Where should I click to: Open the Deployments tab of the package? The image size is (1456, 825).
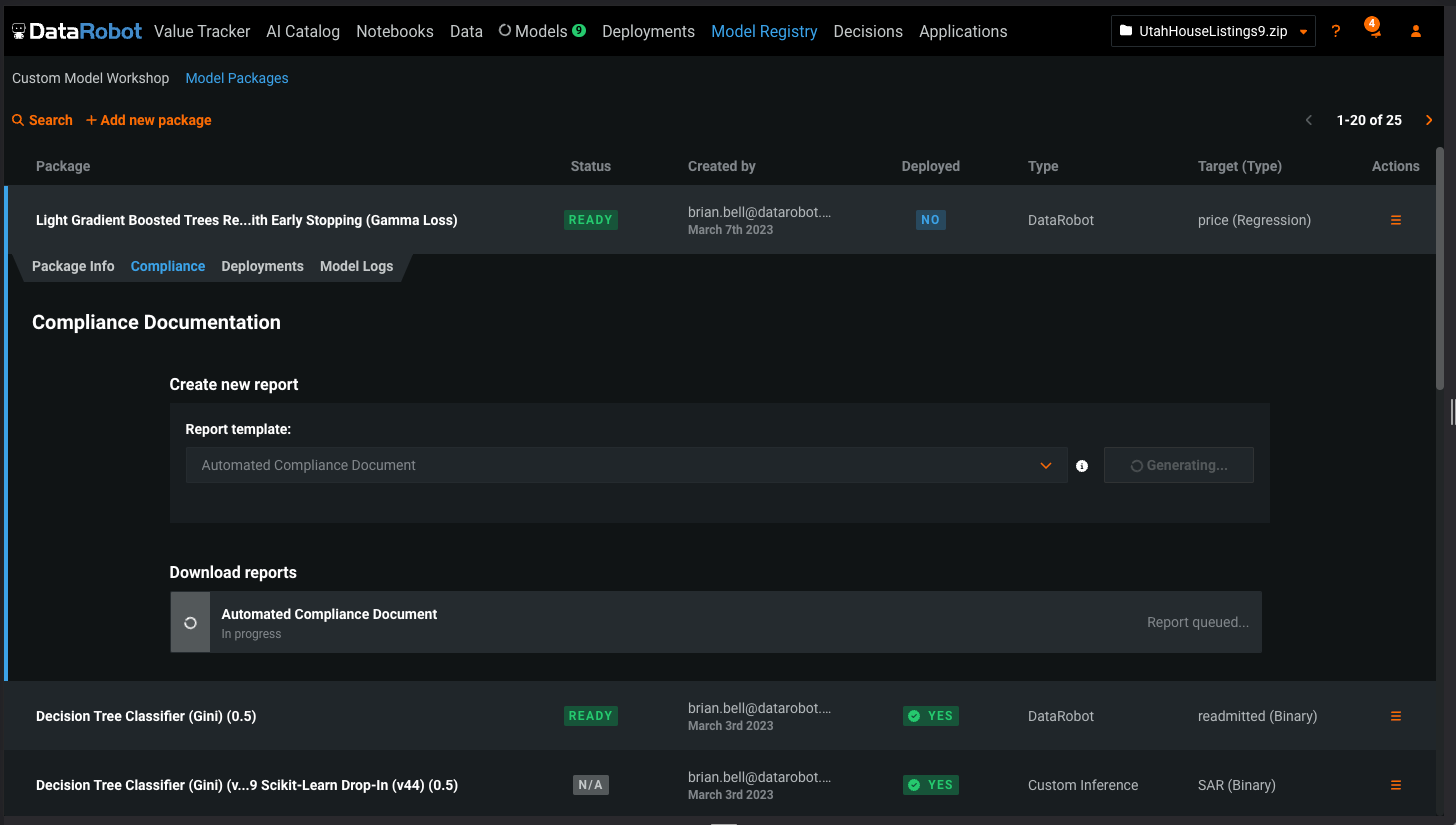(x=262, y=266)
